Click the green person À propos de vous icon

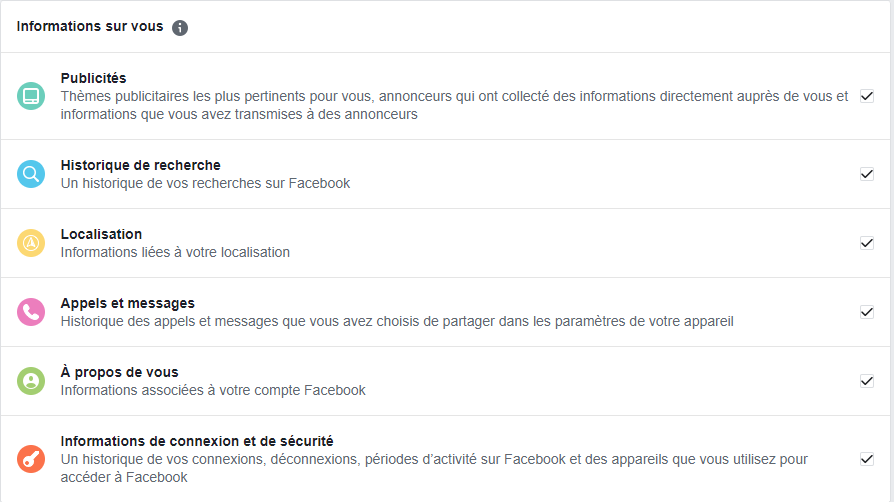click(x=31, y=381)
